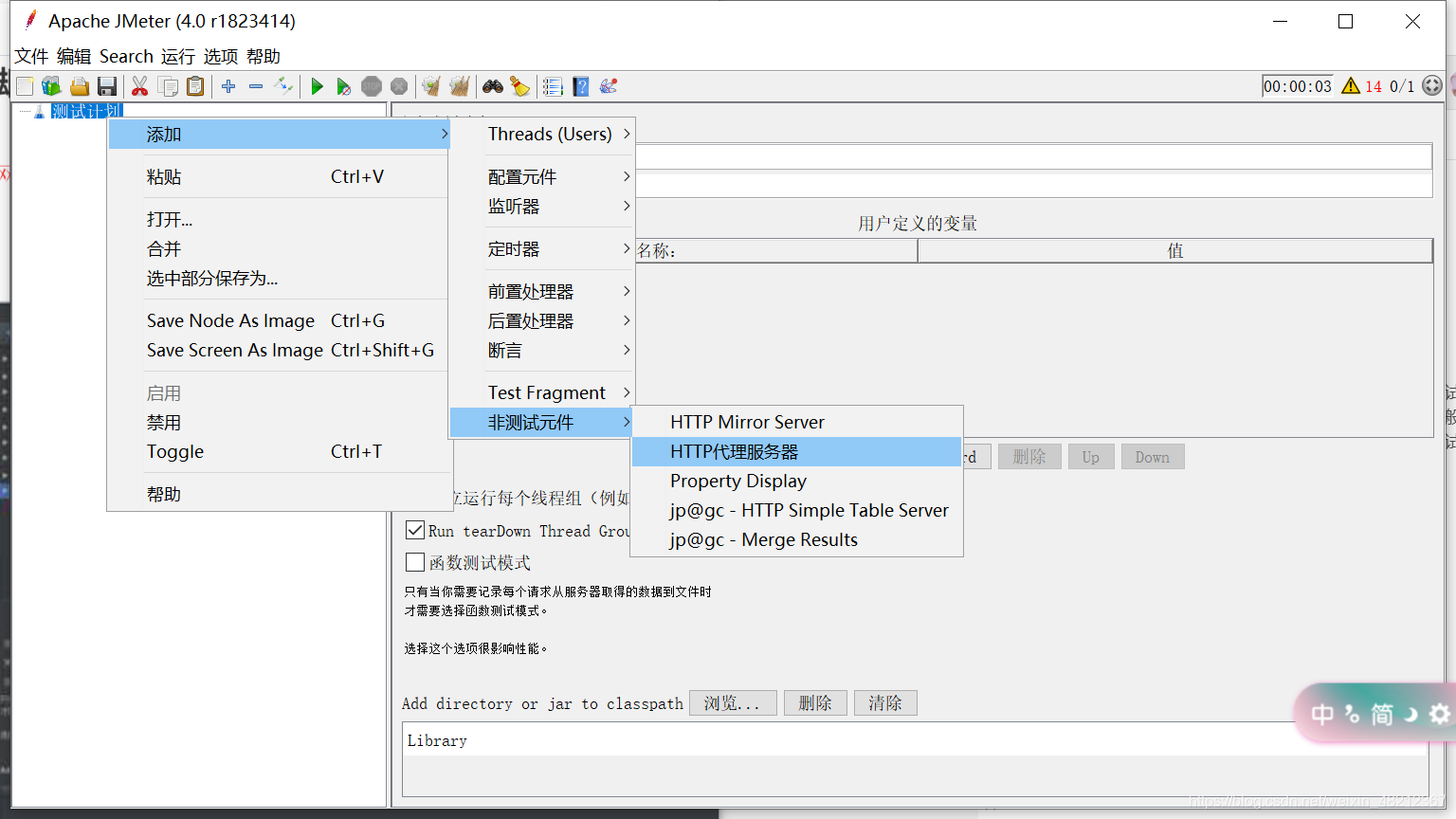Click the 浏览... classpath button
The image size is (1456, 819).
click(x=733, y=703)
